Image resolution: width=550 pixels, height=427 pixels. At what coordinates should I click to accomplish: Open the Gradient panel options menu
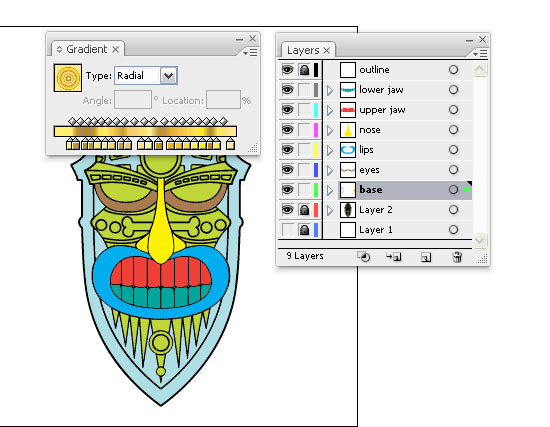point(250,53)
